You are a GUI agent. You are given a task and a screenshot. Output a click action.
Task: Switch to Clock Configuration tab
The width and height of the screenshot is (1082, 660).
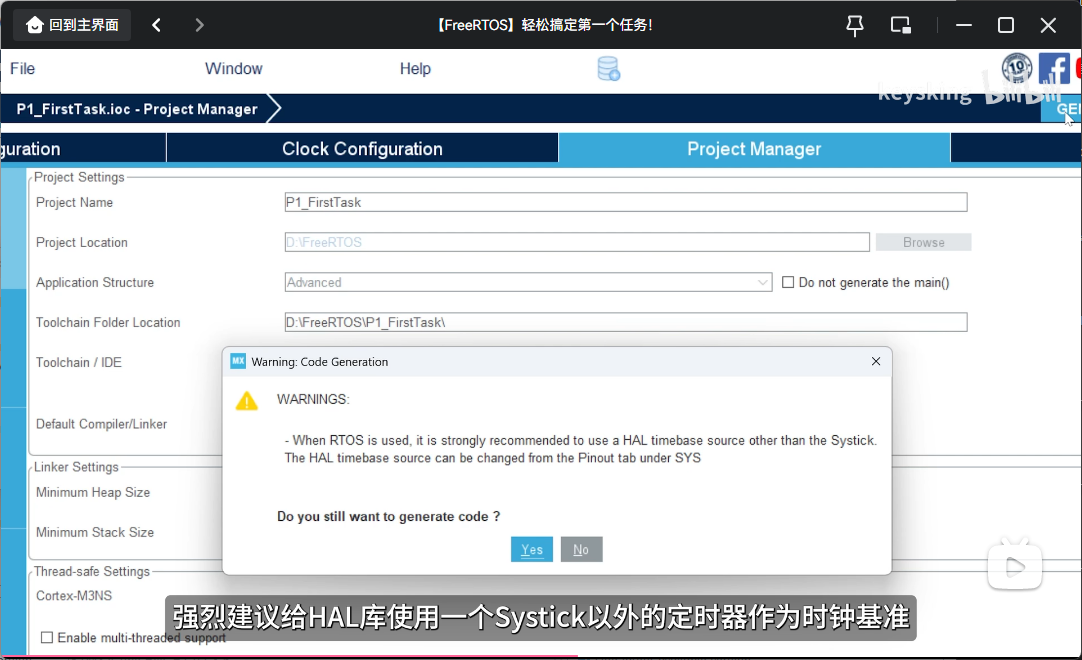362,148
